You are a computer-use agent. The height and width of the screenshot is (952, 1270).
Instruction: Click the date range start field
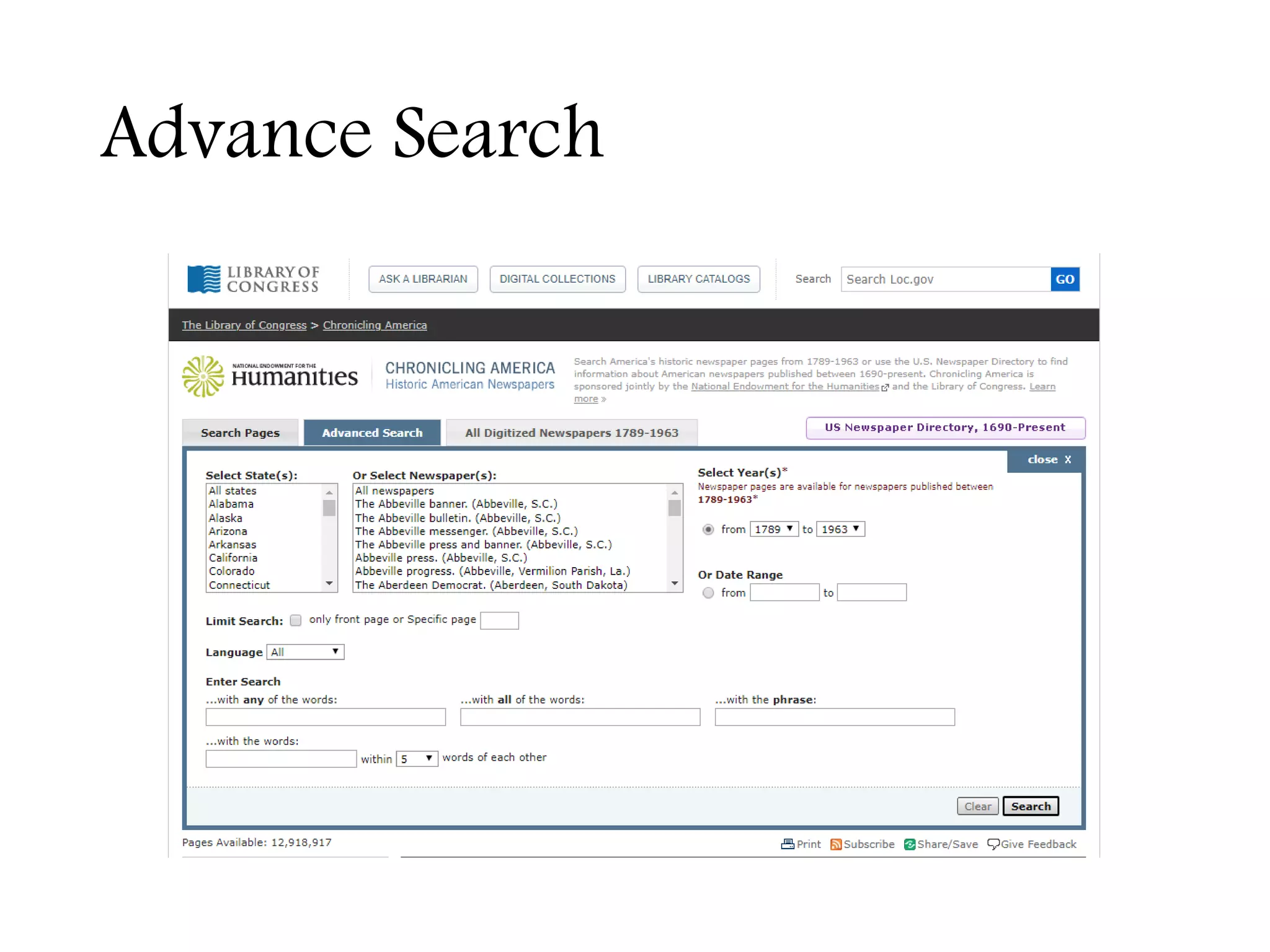coord(784,593)
